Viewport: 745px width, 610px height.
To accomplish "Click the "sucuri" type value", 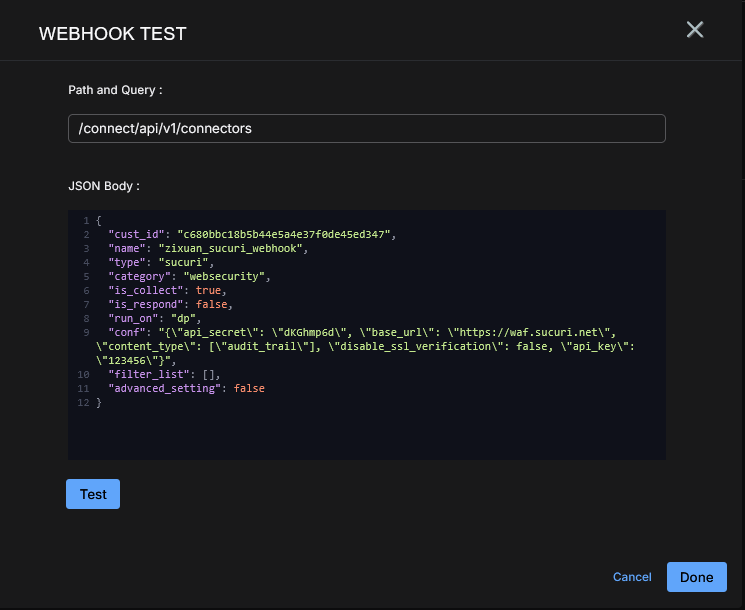I will [183, 262].
